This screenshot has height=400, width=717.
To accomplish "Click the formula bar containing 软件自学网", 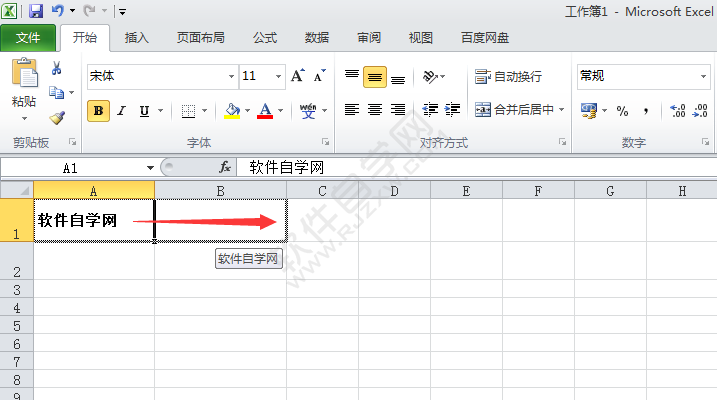I will 477,167.
